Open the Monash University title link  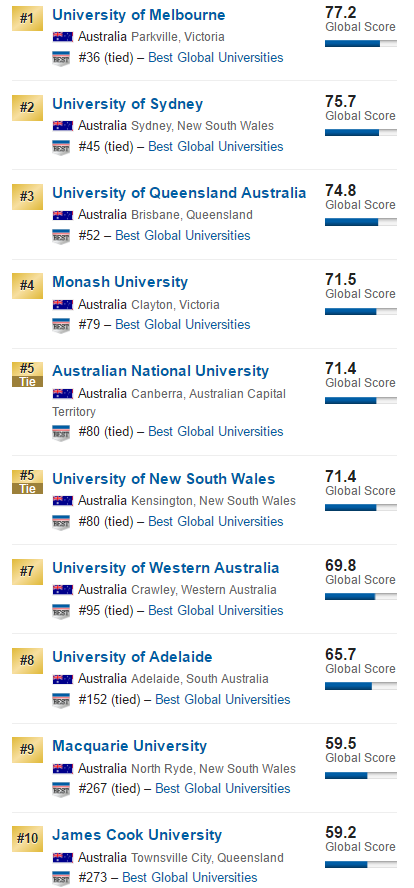pos(120,282)
